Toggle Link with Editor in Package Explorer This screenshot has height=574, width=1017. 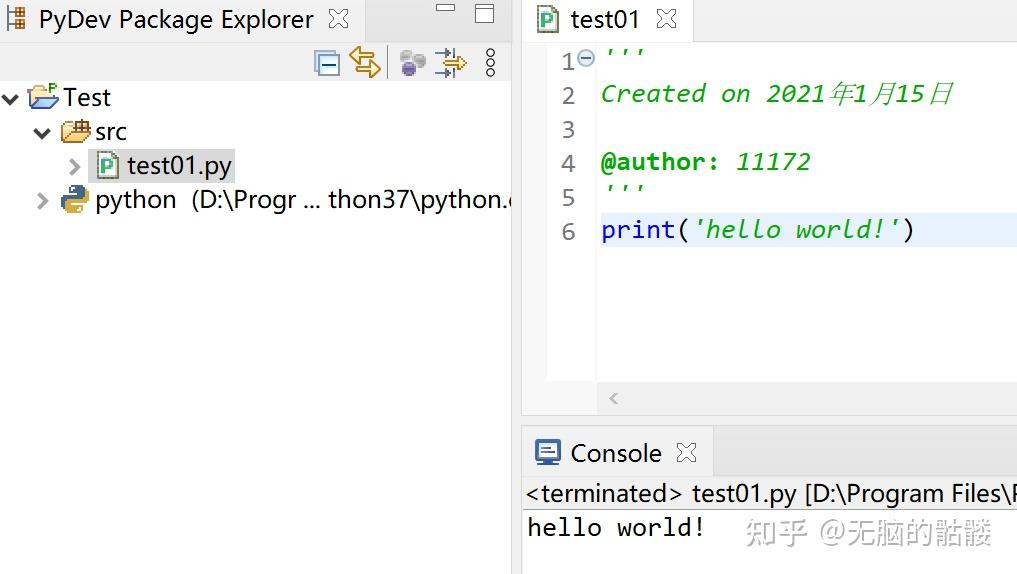365,62
